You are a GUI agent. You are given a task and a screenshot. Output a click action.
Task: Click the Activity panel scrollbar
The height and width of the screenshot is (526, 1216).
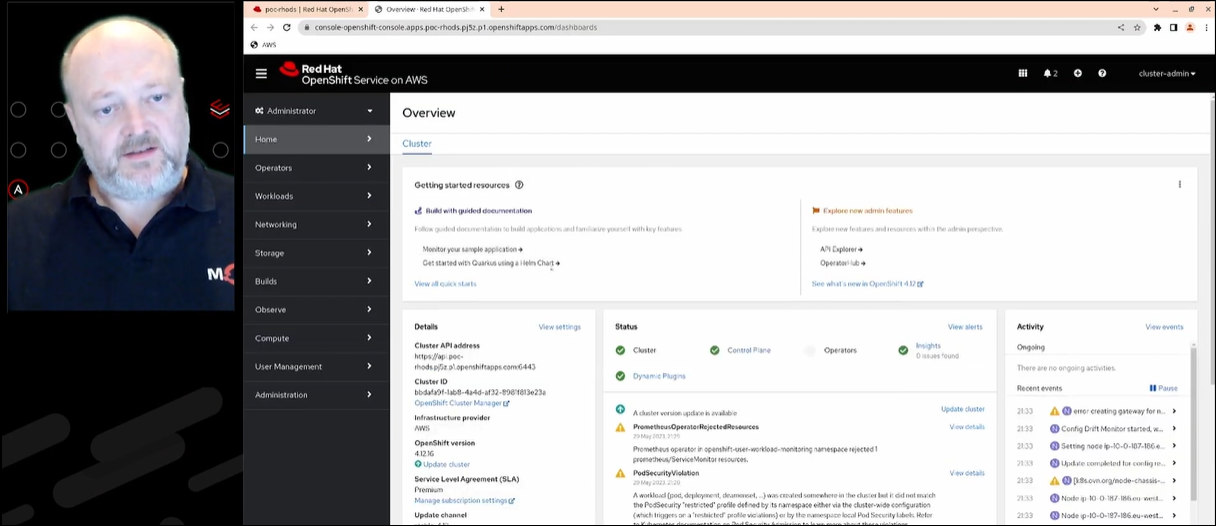[x=1192, y=420]
